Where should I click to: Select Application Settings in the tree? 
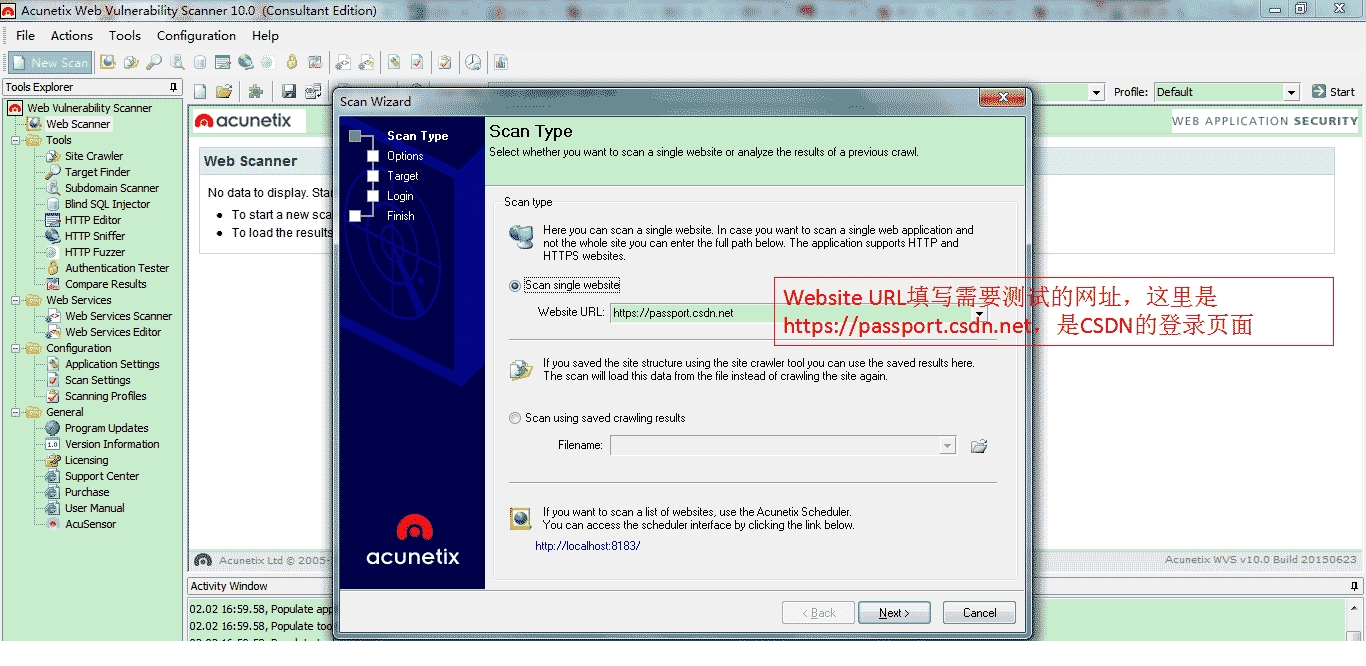click(112, 364)
